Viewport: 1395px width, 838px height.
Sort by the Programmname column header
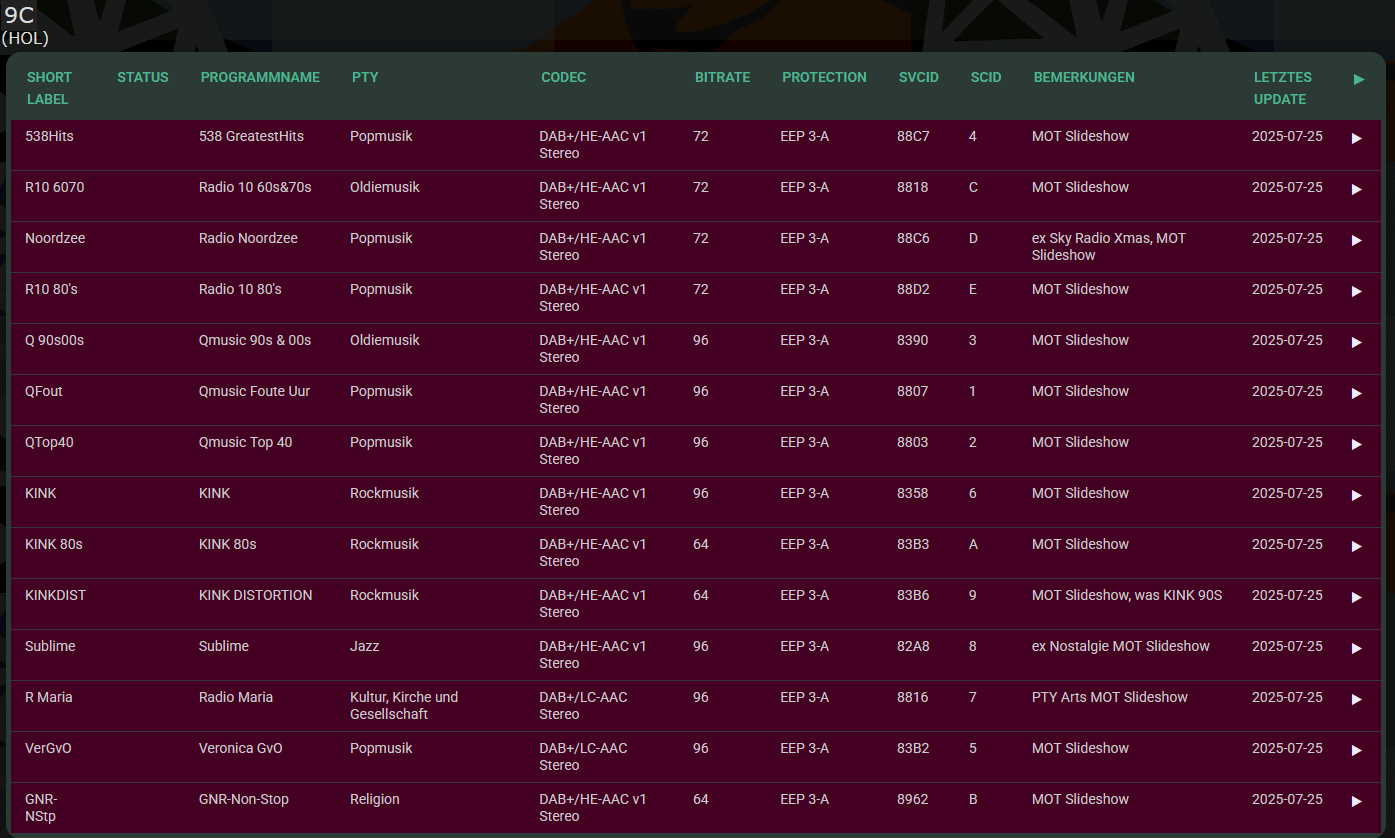[260, 77]
